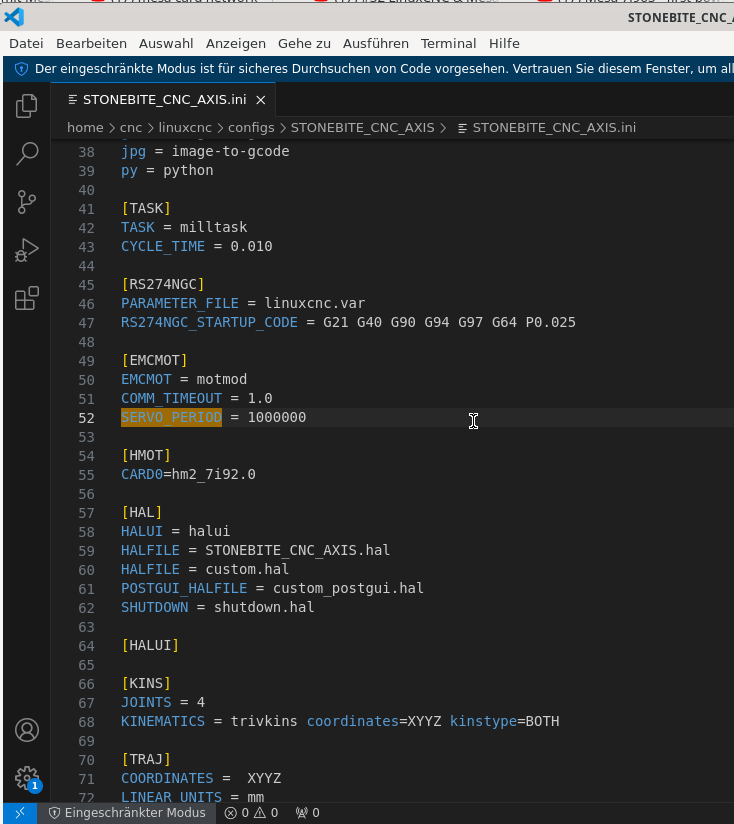
Task: Select the STONEBITE_CNC_AXIS.ini editor tab
Action: [x=163, y=100]
